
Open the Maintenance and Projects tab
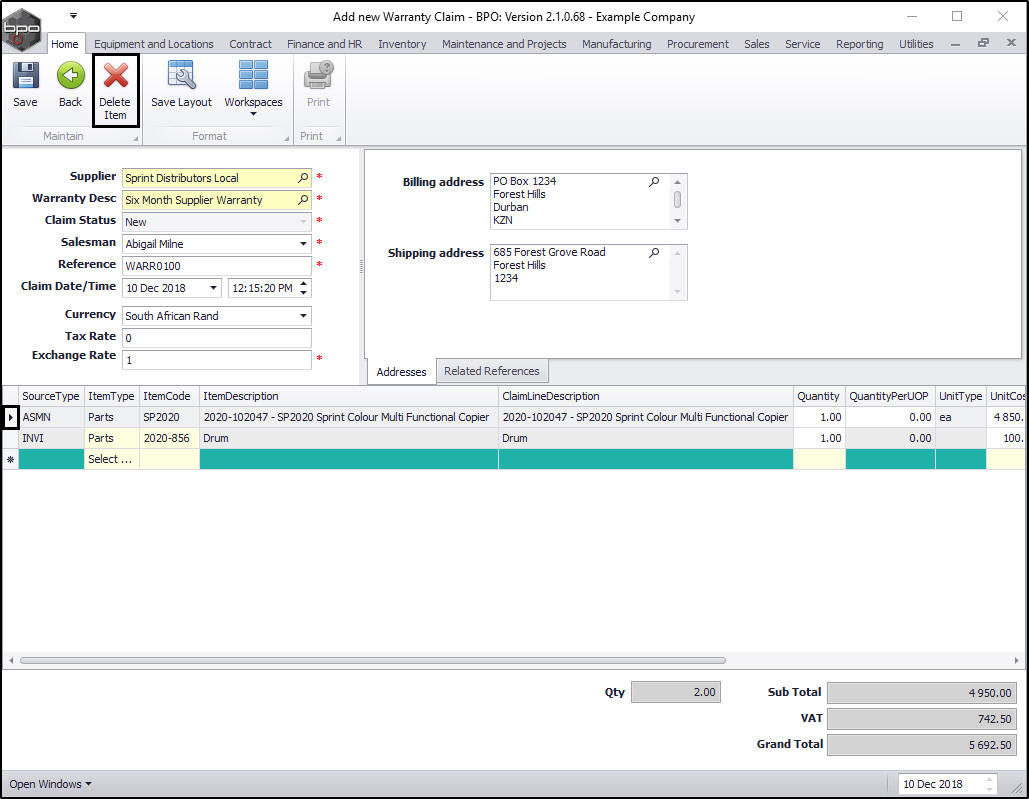[x=504, y=44]
